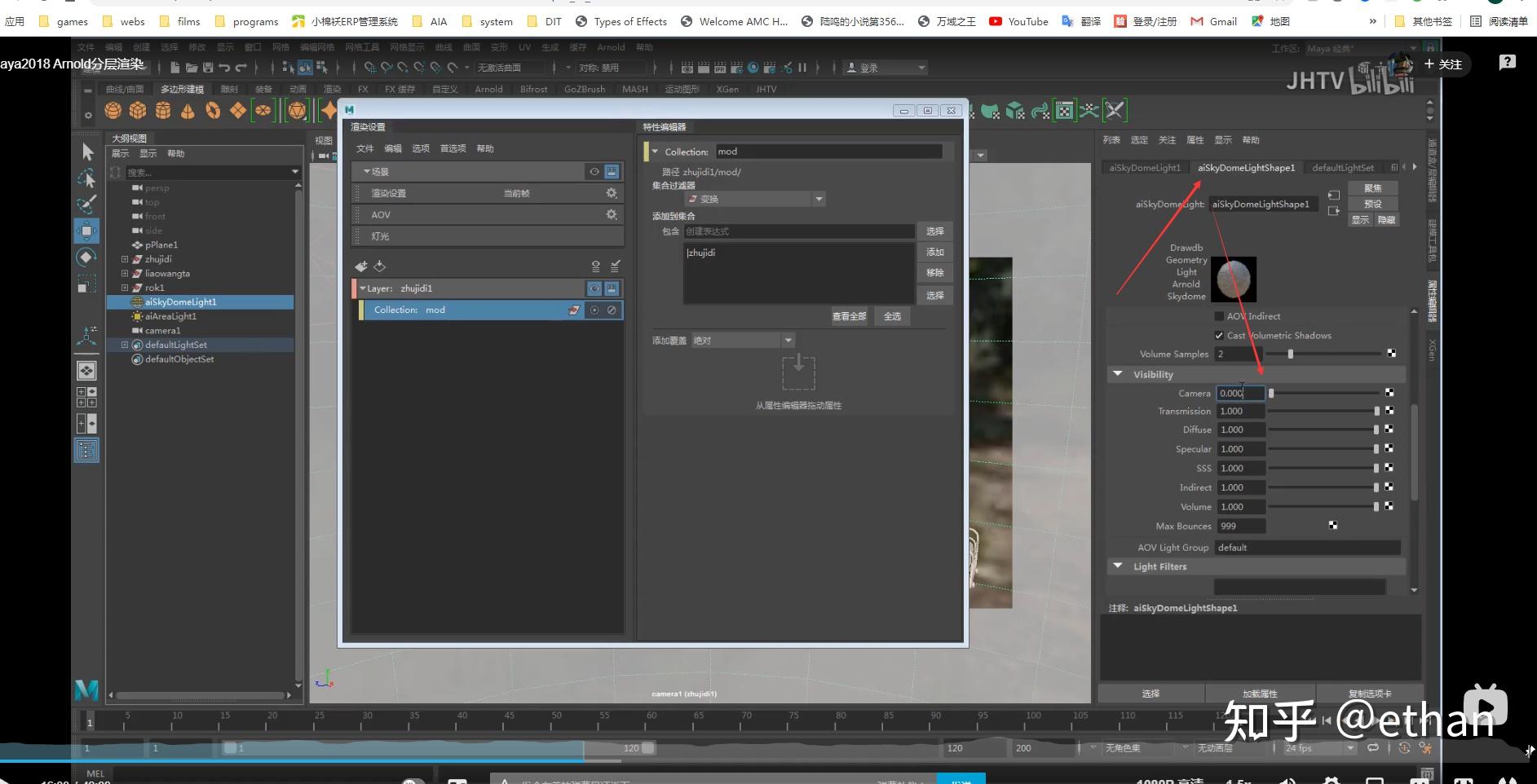
Task: Click the save scene icon in status line
Action: coord(208,68)
